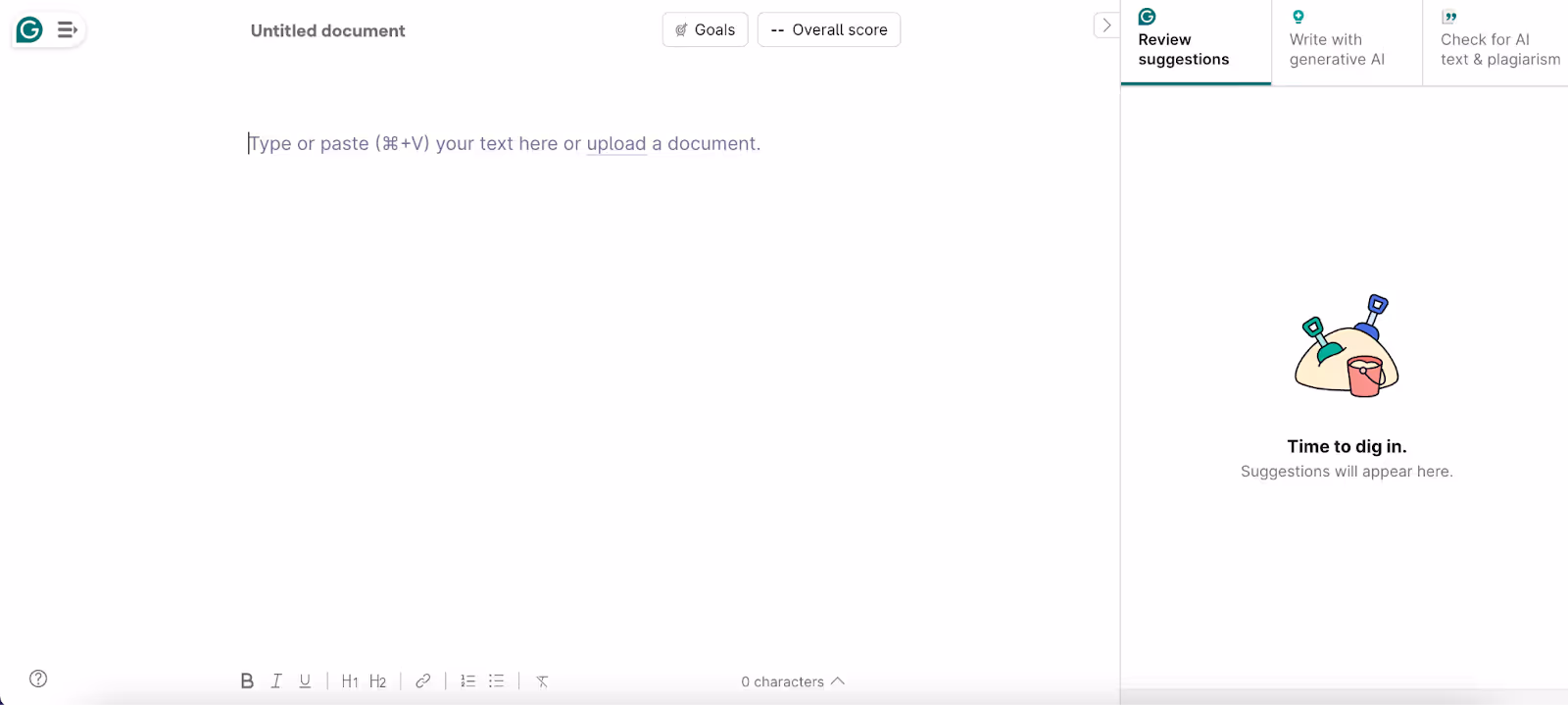Toggle italic formatting
Screen dimensions: 1568x705
coord(276,680)
